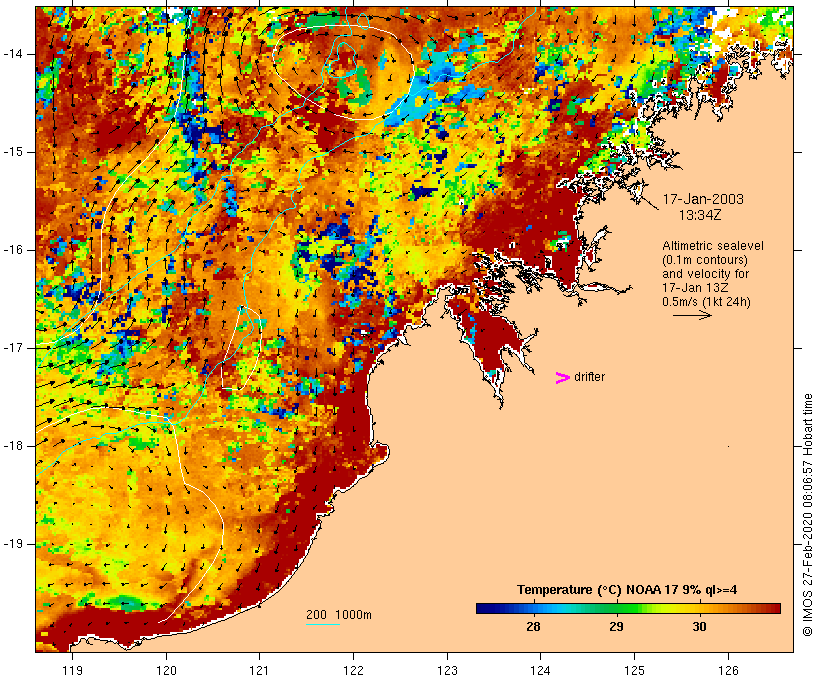Click the '0.5m/s (1kt 24h)' velocity label
Viewport: 820px width, 680px height.
click(x=706, y=302)
